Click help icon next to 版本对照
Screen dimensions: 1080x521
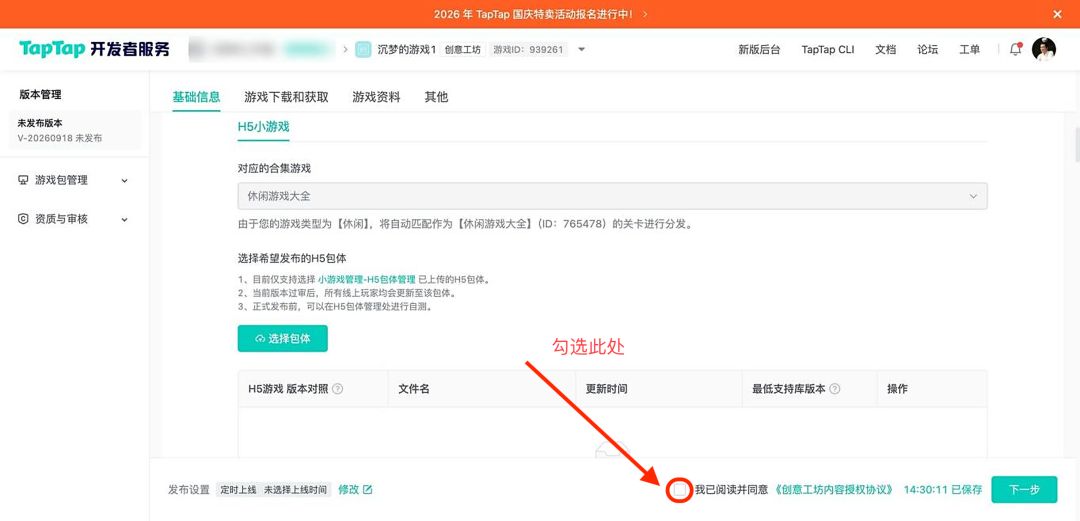click(x=338, y=389)
